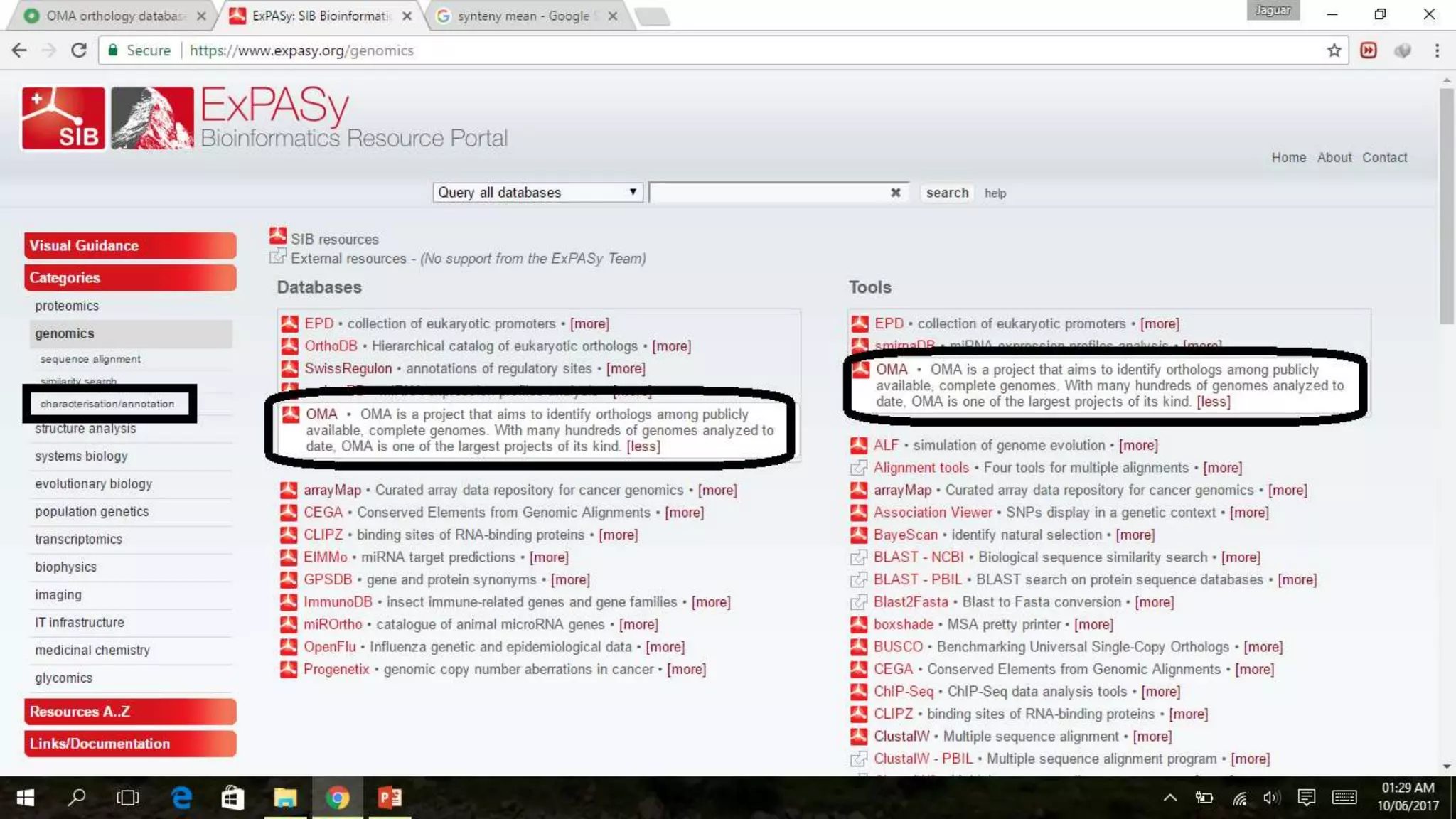The height and width of the screenshot is (819, 1456).
Task: Clear search field with X icon
Action: pos(895,193)
